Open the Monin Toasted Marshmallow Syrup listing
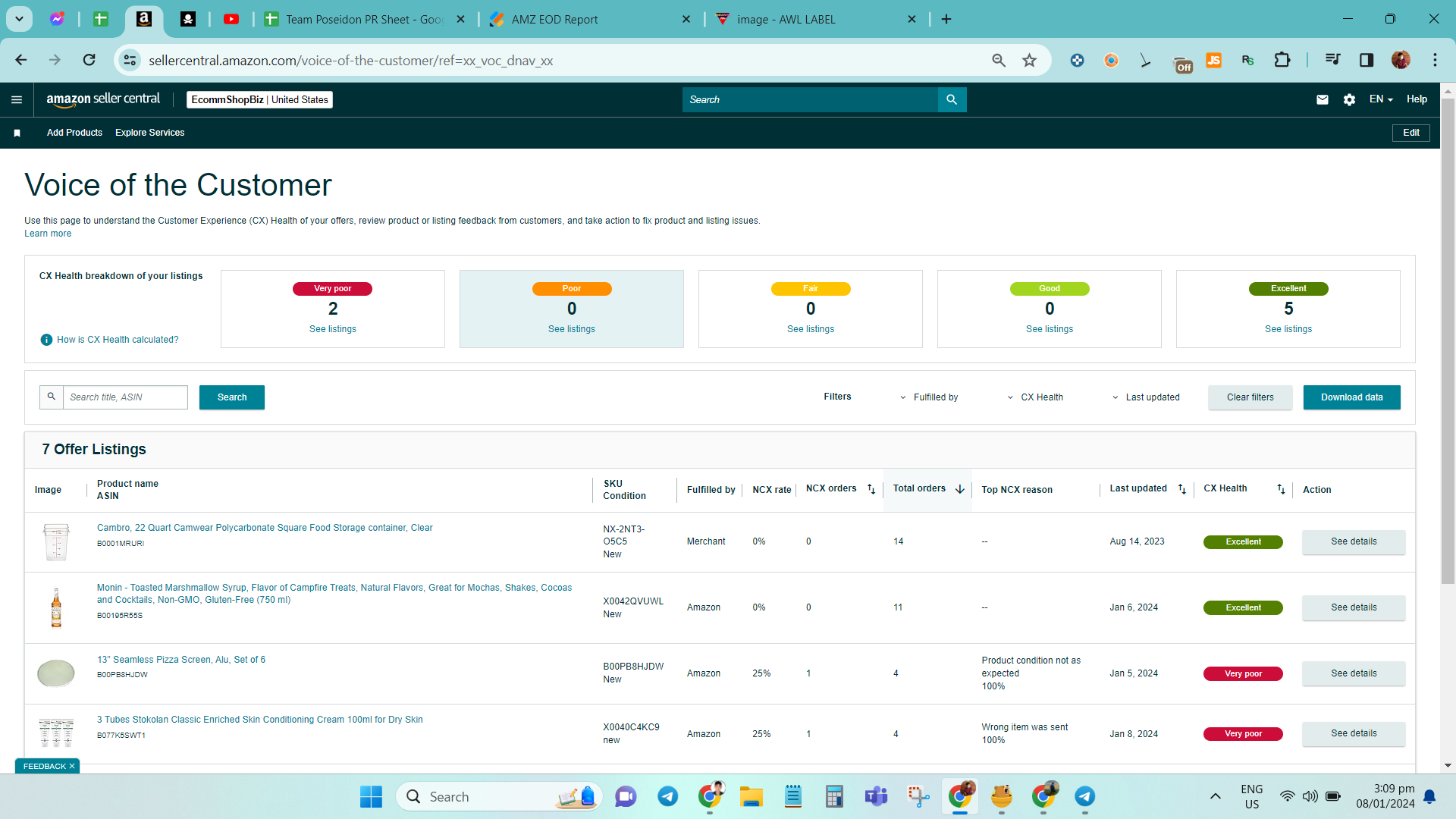 pos(334,594)
